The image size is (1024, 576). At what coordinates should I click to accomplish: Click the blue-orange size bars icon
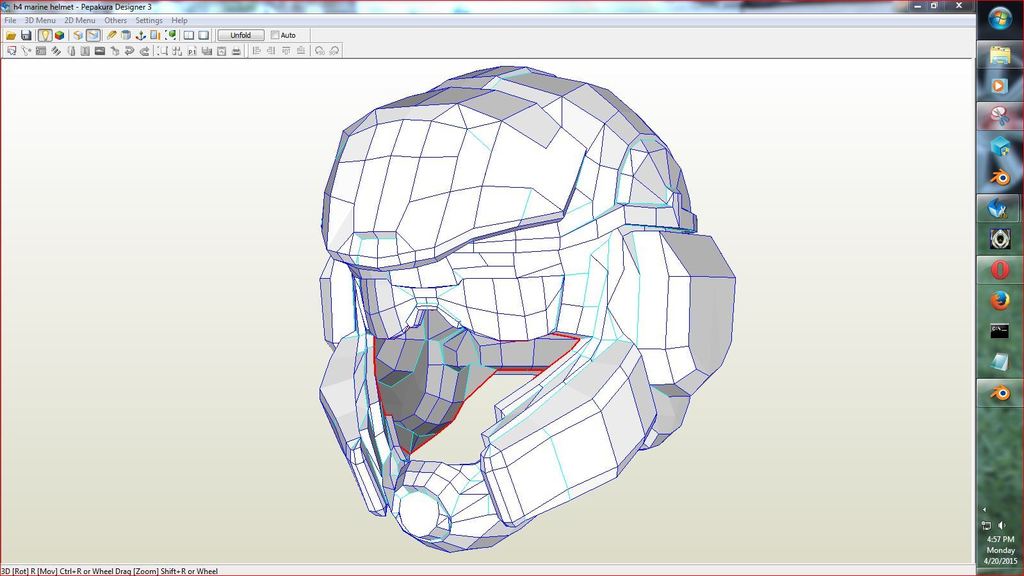pyautogui.click(x=155, y=35)
